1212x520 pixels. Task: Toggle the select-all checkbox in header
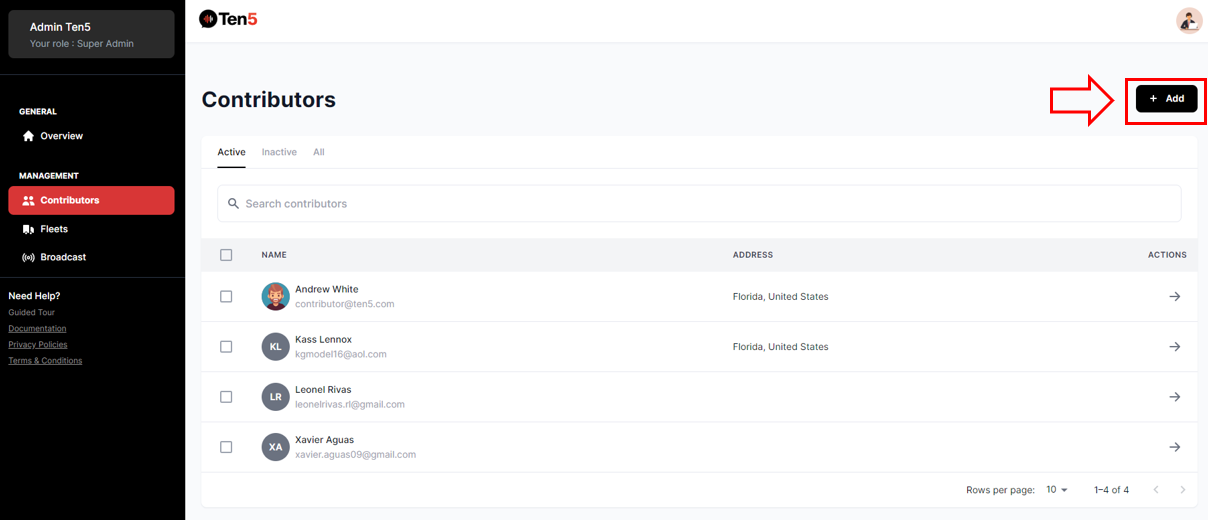click(226, 255)
